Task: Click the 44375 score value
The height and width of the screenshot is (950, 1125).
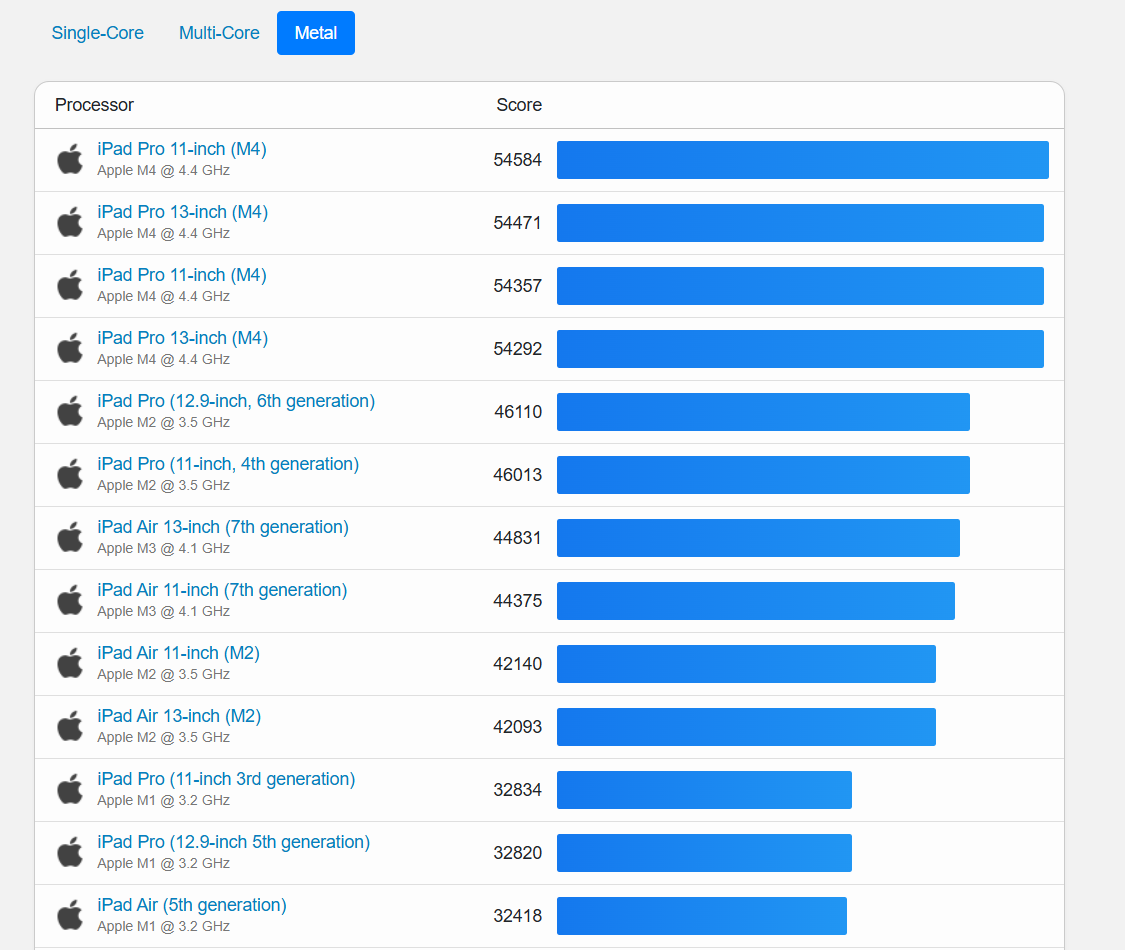Action: tap(517, 601)
